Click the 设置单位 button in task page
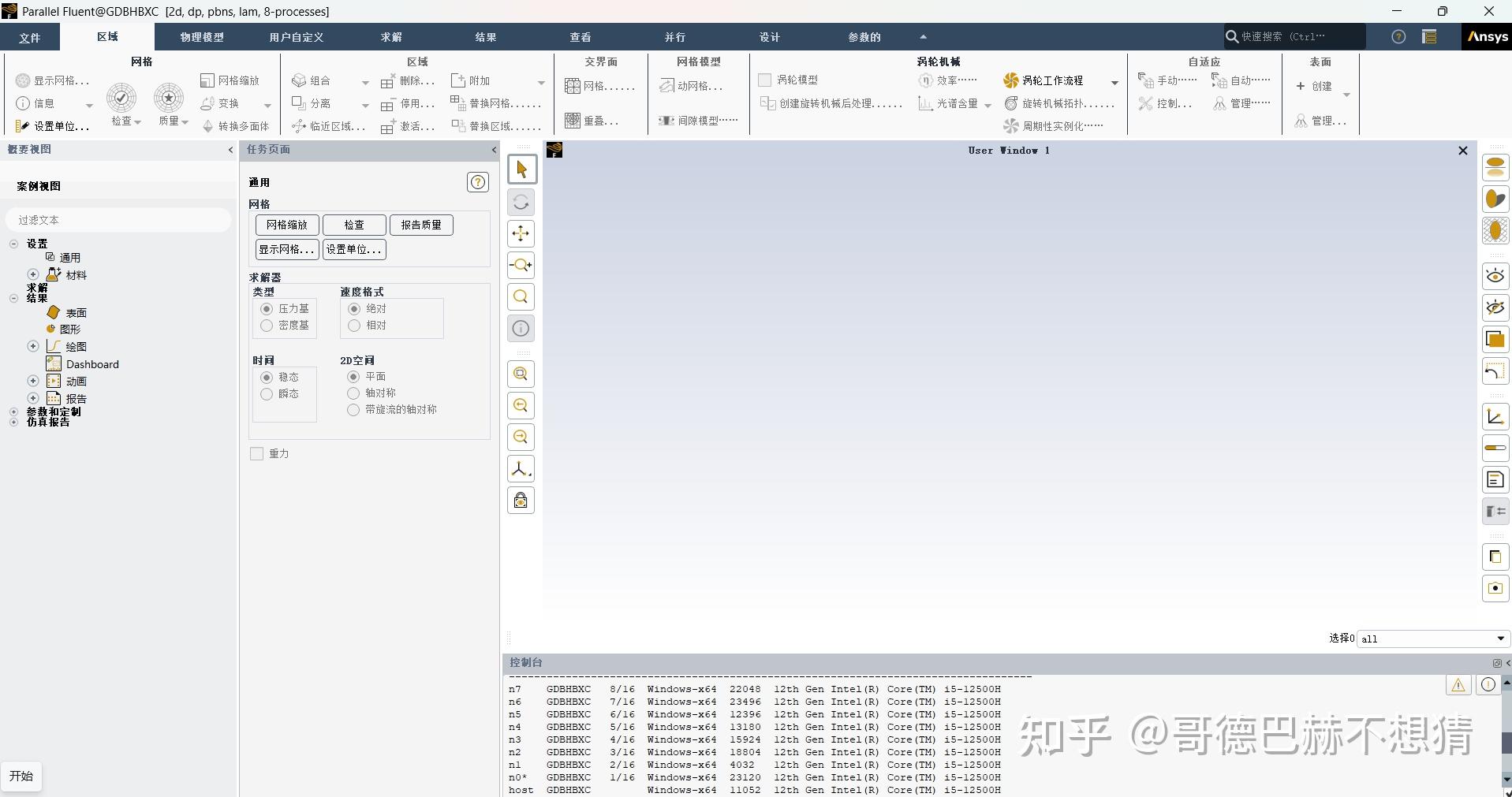 [354, 250]
